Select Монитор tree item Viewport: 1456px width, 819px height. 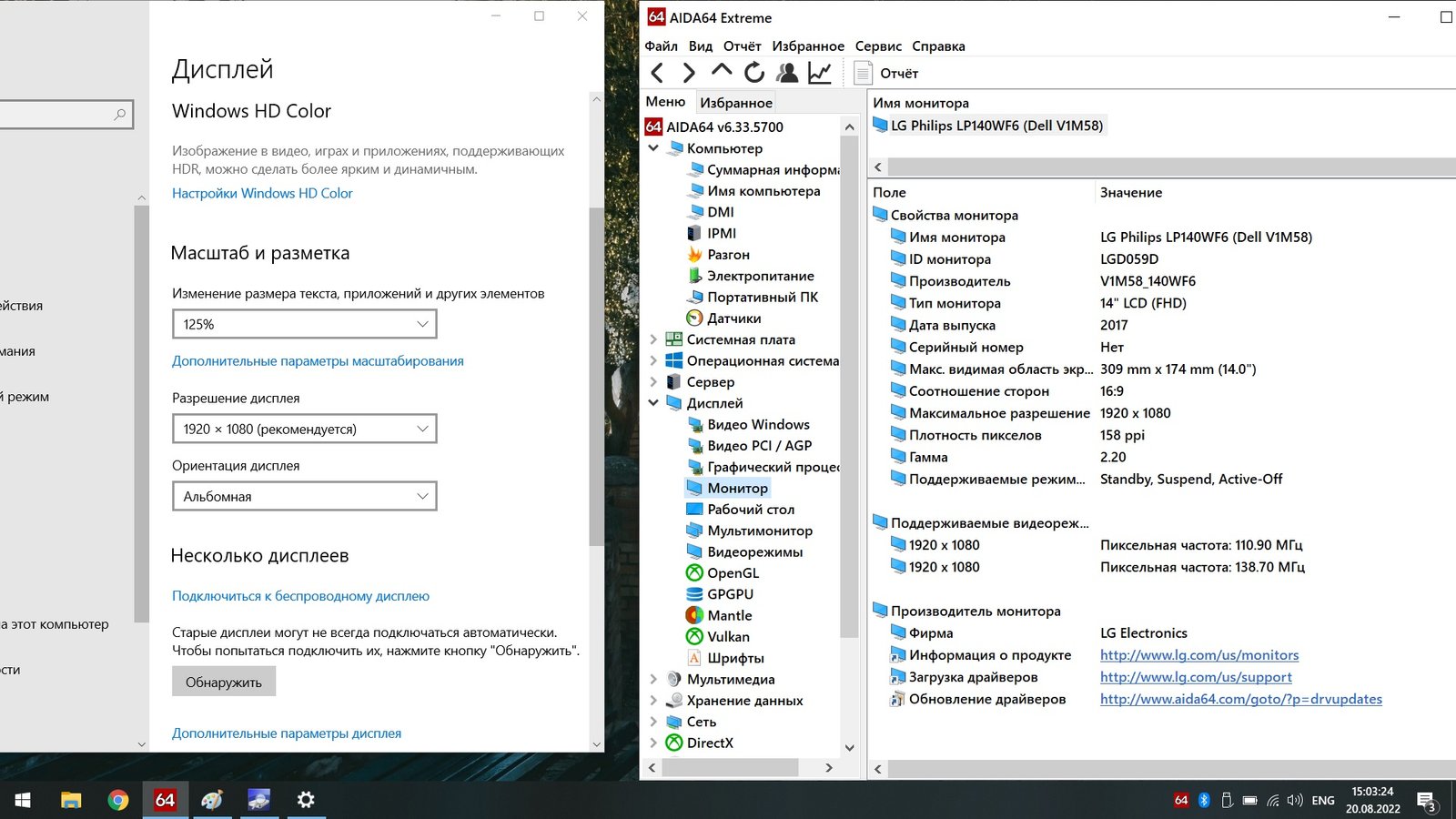pos(737,488)
